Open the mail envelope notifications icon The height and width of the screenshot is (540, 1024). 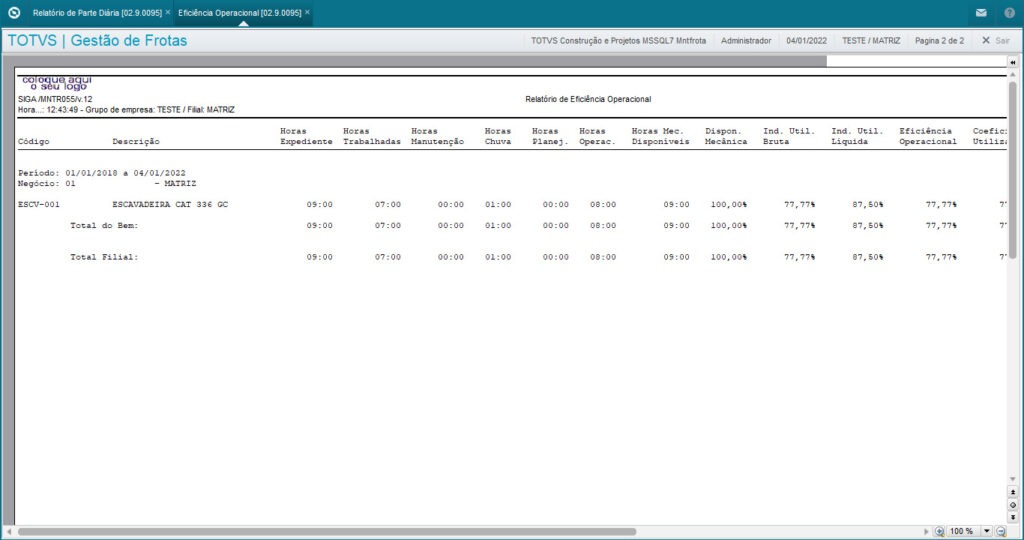[x=981, y=12]
